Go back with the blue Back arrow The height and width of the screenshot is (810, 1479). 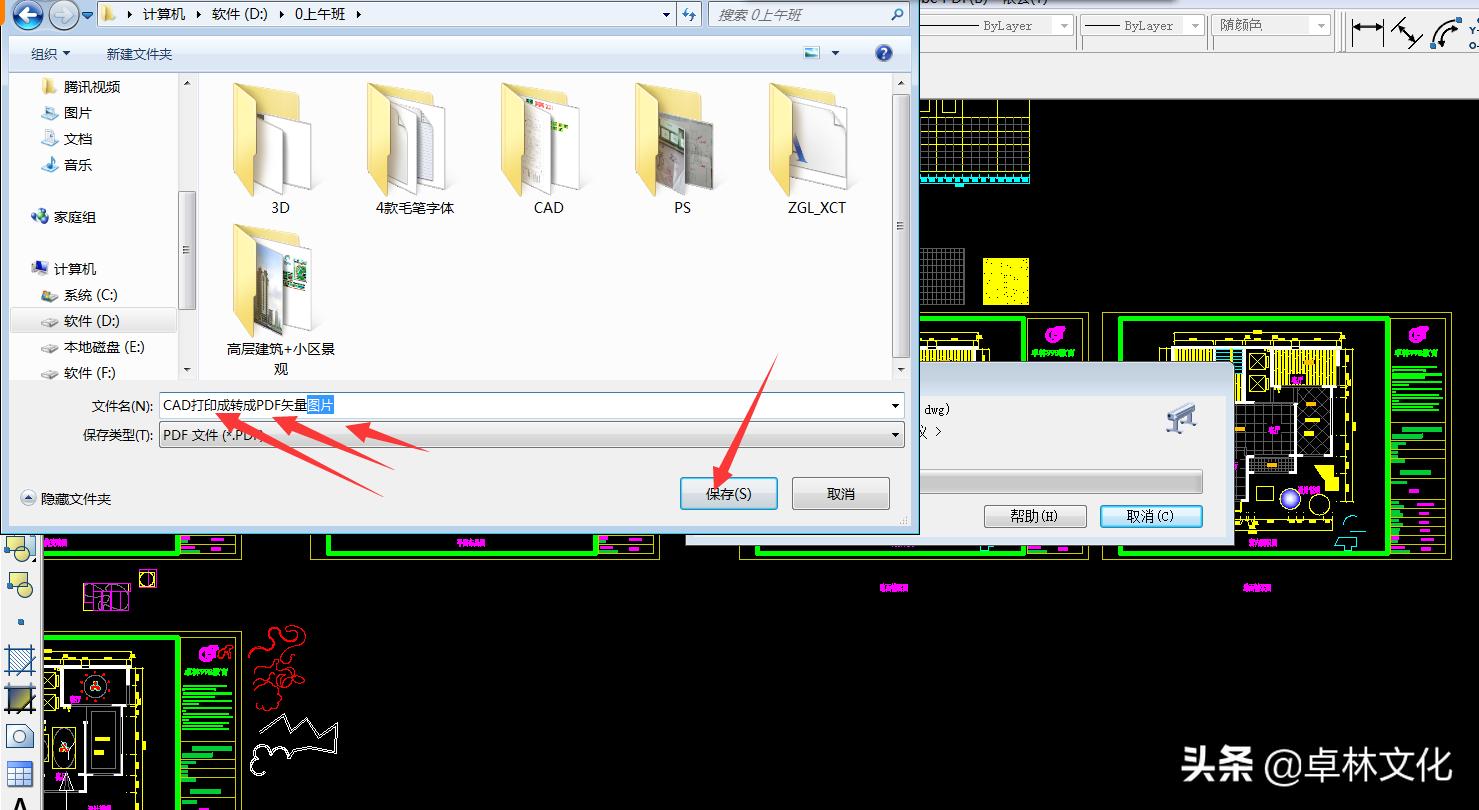pyautogui.click(x=27, y=15)
